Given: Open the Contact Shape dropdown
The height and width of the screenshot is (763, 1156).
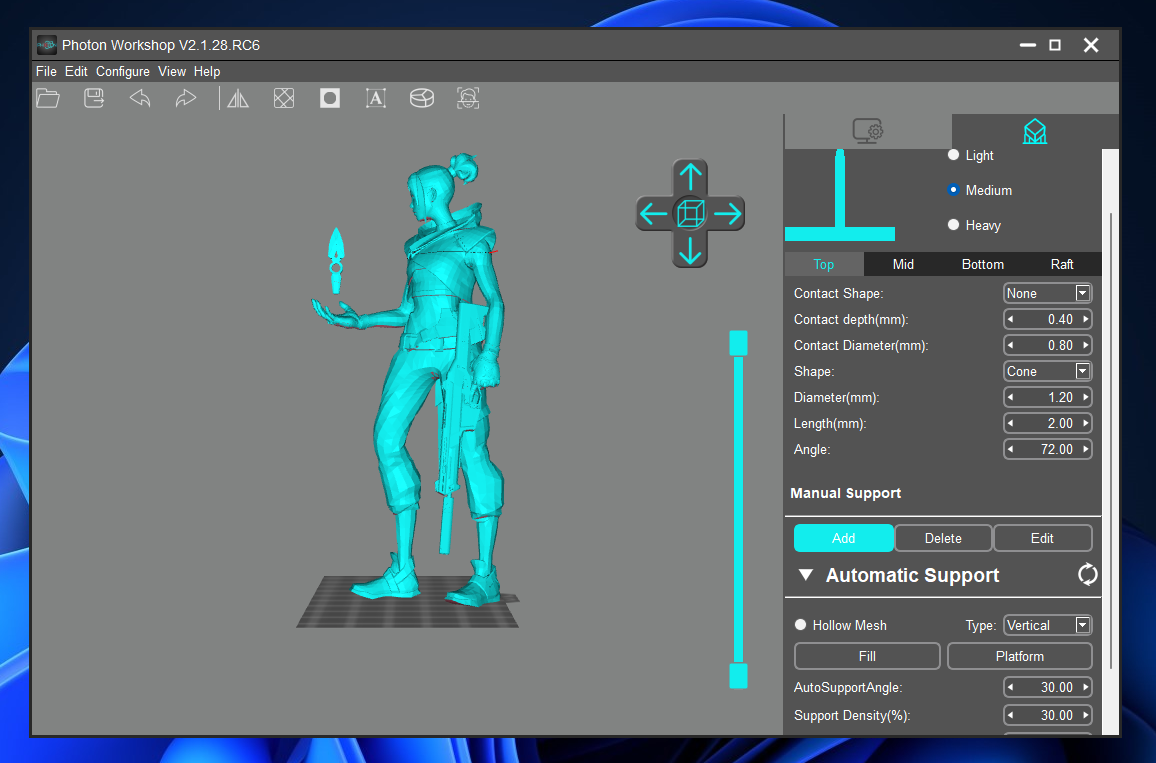Looking at the screenshot, I should point(1084,292).
